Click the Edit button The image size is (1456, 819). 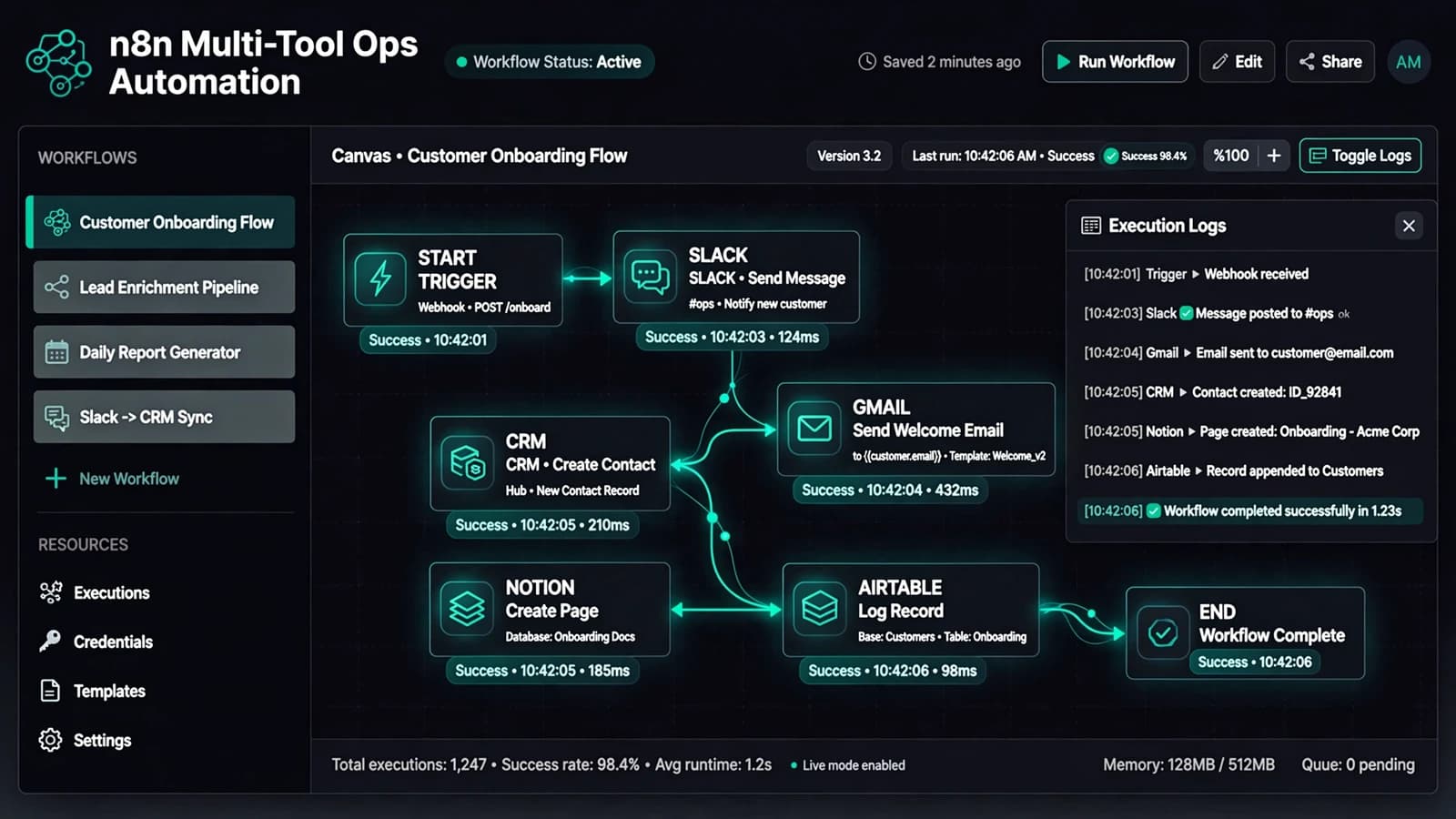tap(1237, 62)
